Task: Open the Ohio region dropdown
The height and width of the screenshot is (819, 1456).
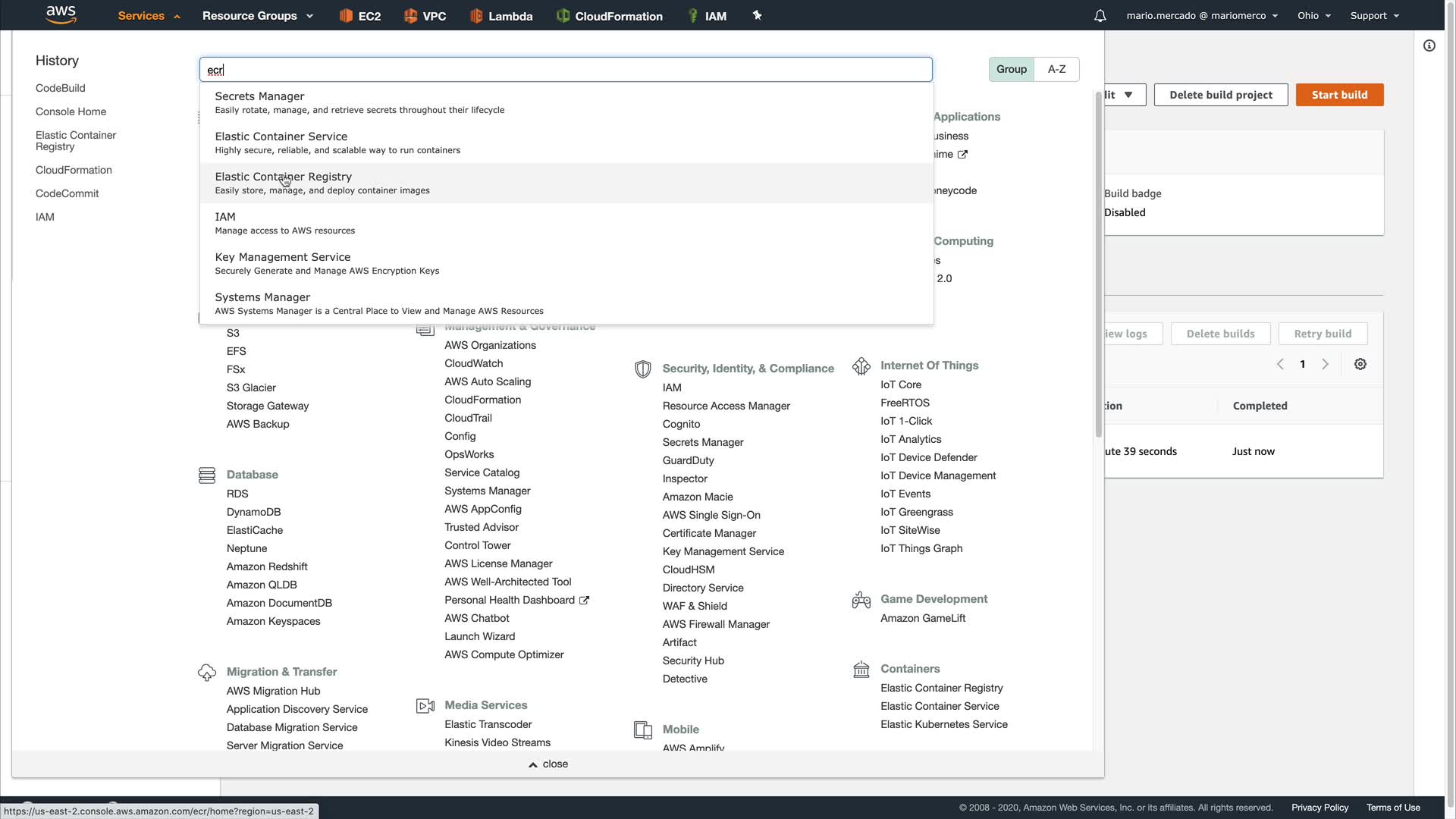Action: coord(1313,16)
